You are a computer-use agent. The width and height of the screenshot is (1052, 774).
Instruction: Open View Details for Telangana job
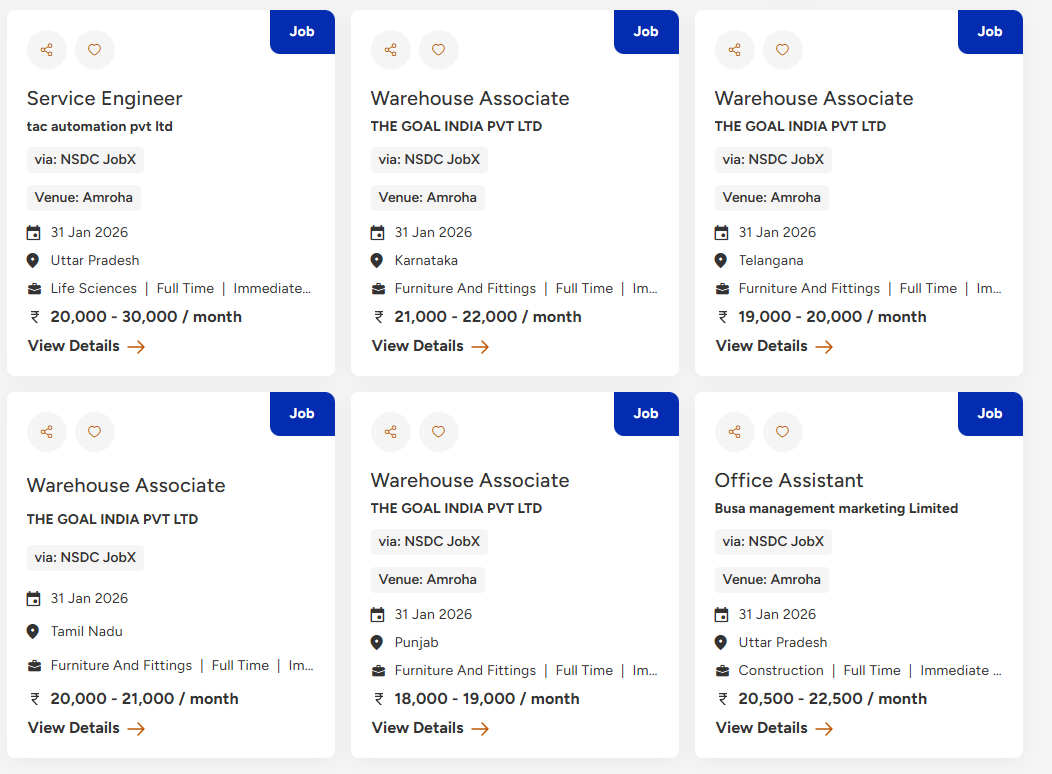tap(774, 346)
